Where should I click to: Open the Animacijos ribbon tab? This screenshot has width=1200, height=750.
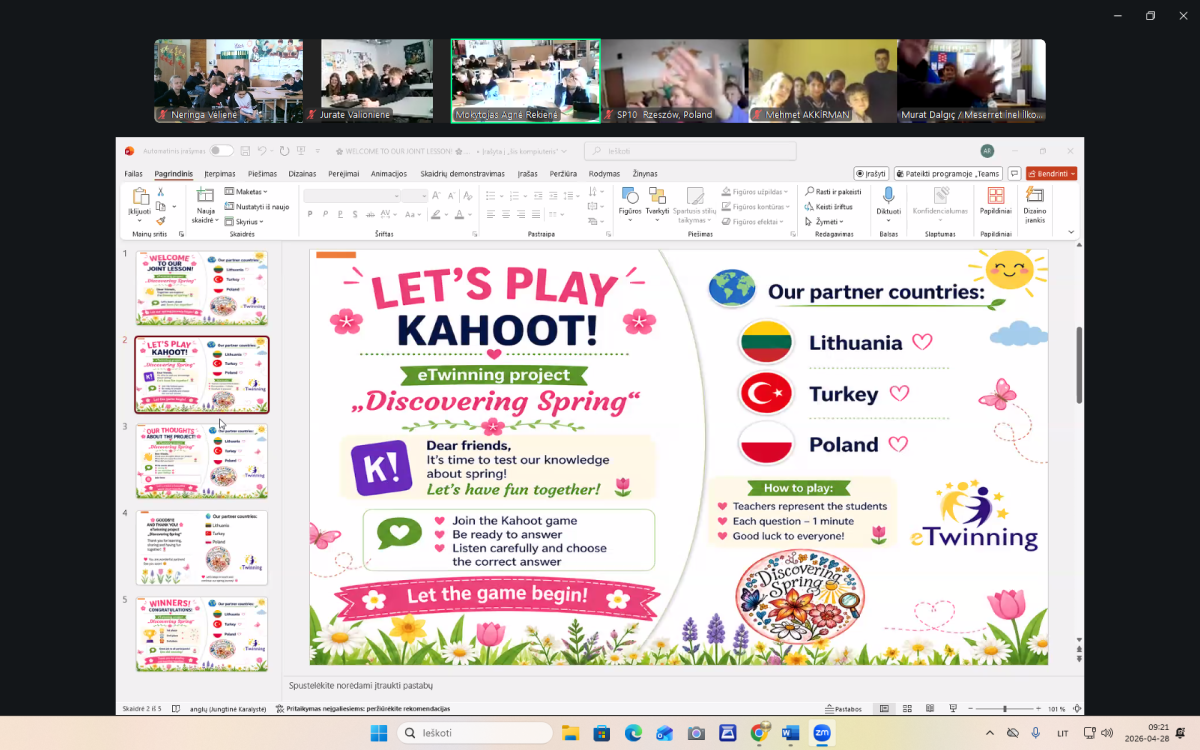pos(388,174)
